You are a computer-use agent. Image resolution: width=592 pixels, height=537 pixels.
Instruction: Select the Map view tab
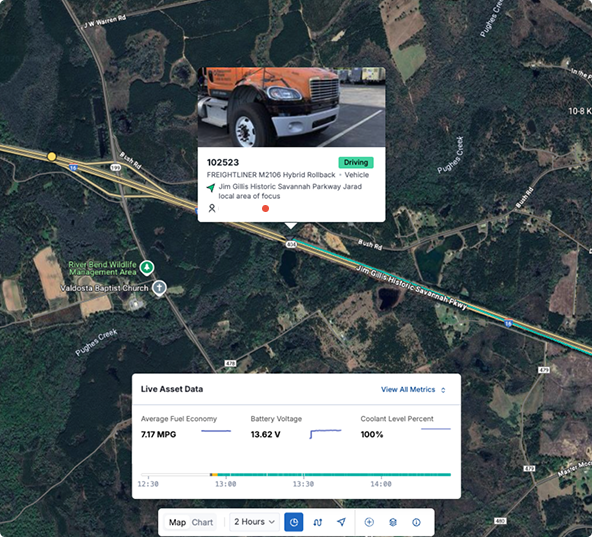pos(177,522)
